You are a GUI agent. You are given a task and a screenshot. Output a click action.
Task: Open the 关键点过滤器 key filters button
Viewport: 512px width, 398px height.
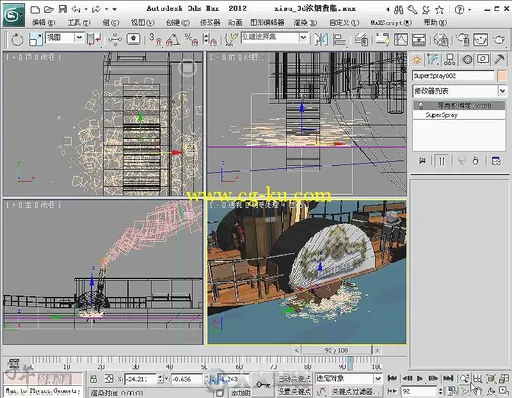pos(356,391)
